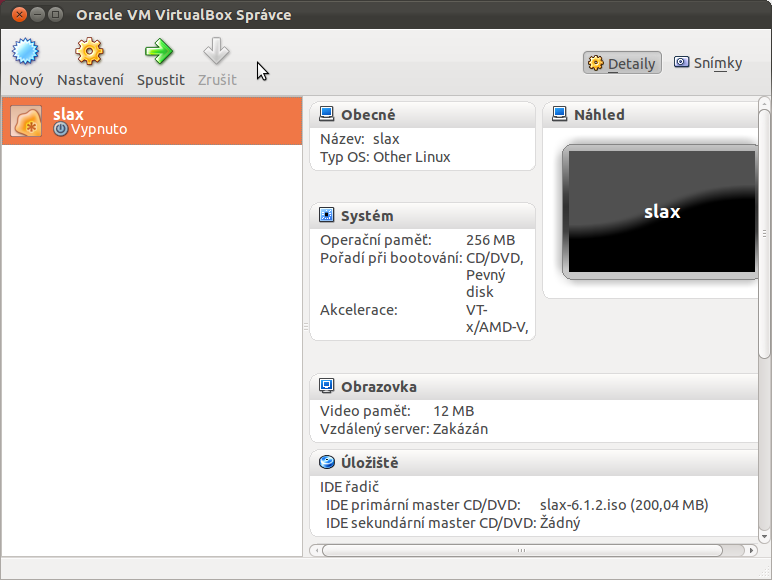Click the Náhled preview icon
This screenshot has height=580, width=772.
click(559, 114)
